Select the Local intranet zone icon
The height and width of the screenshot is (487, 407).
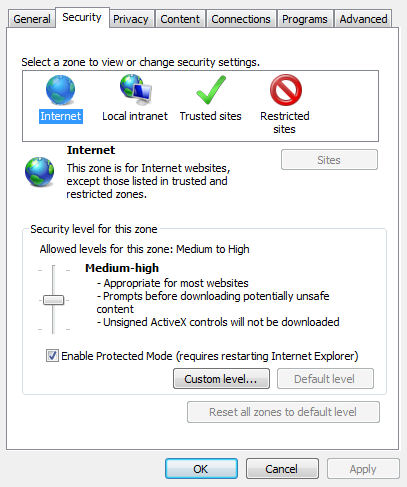click(x=135, y=88)
